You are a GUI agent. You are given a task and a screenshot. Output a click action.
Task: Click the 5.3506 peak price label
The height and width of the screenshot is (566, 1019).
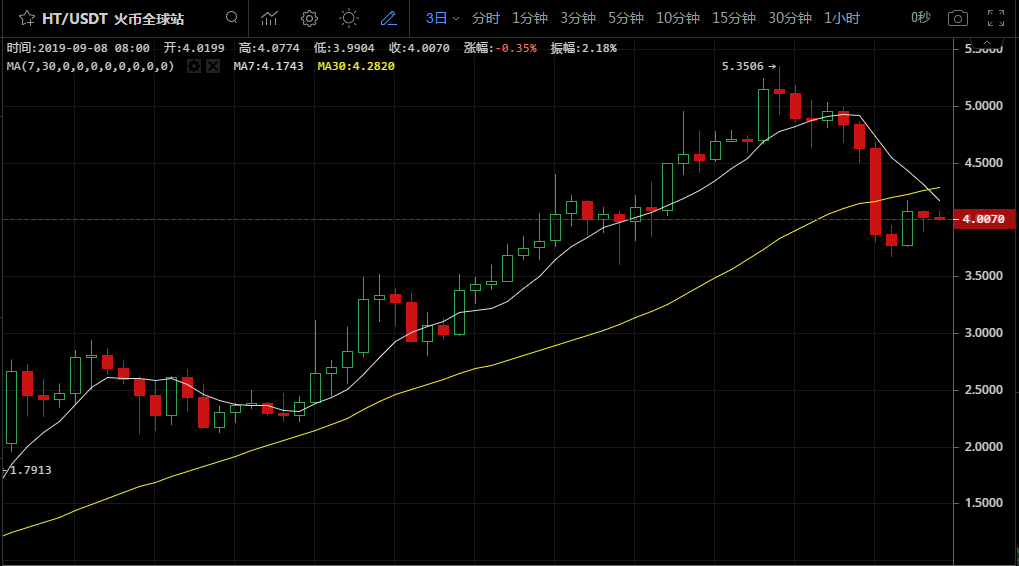[742, 66]
